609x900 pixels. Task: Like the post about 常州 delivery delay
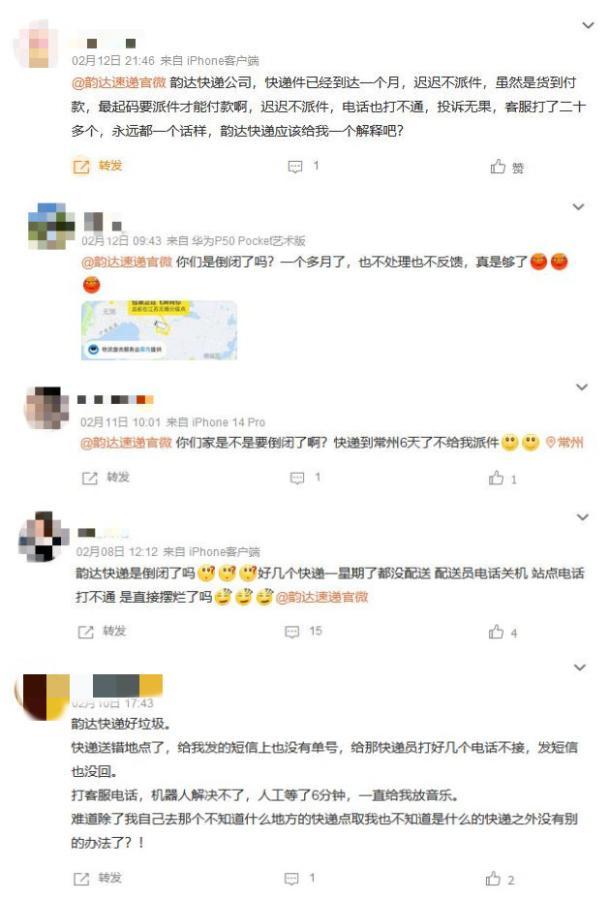(496, 478)
